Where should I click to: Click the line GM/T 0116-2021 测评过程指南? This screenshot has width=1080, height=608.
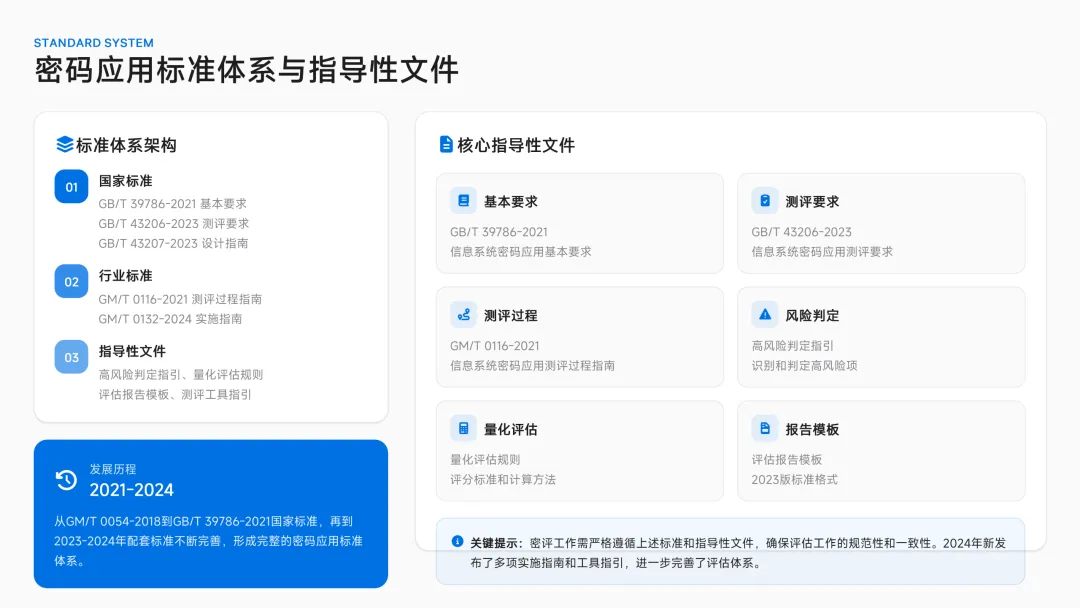tap(180, 300)
